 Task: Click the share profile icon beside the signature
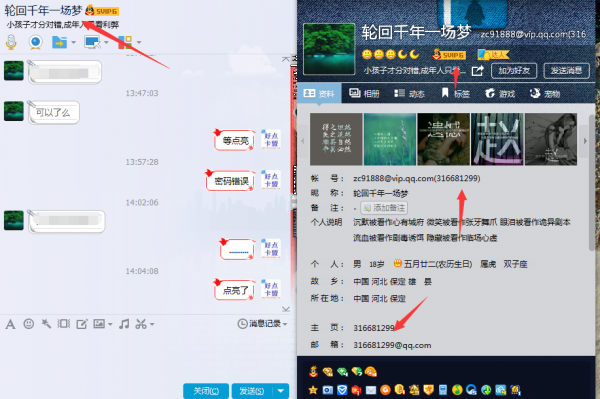[477, 71]
